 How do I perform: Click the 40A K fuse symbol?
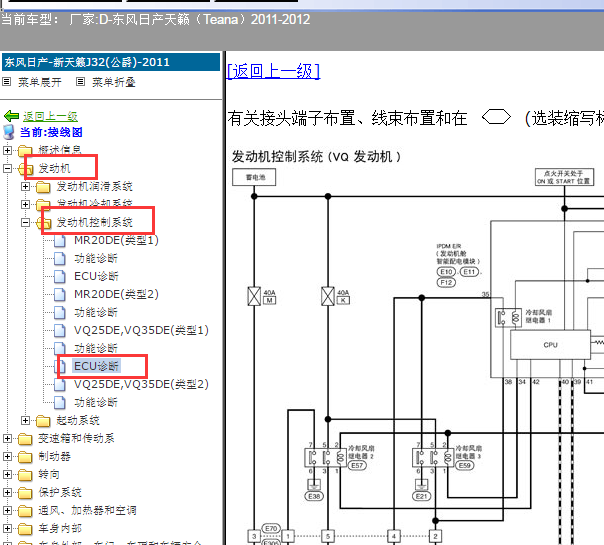(328, 296)
